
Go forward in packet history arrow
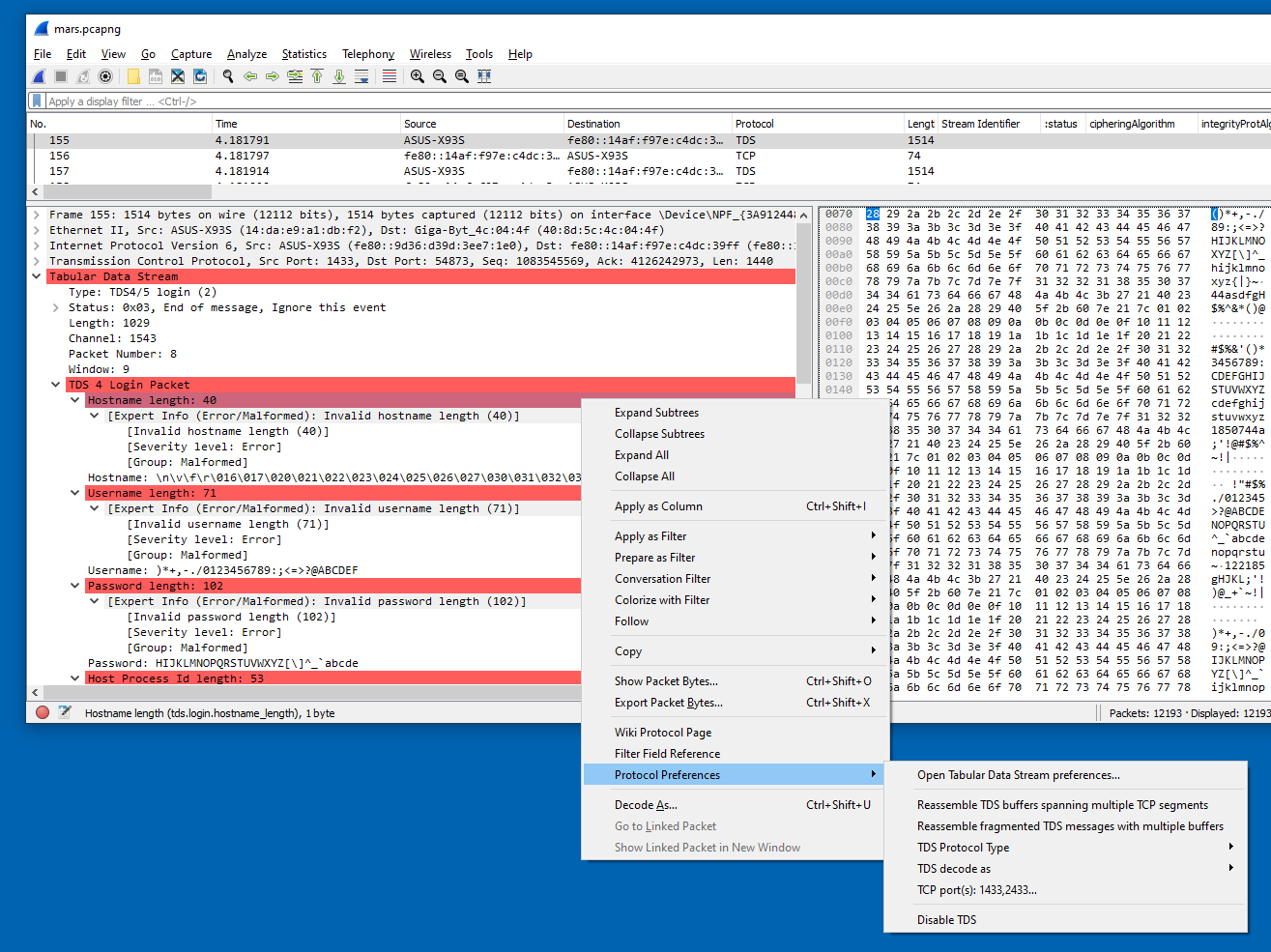[273, 76]
